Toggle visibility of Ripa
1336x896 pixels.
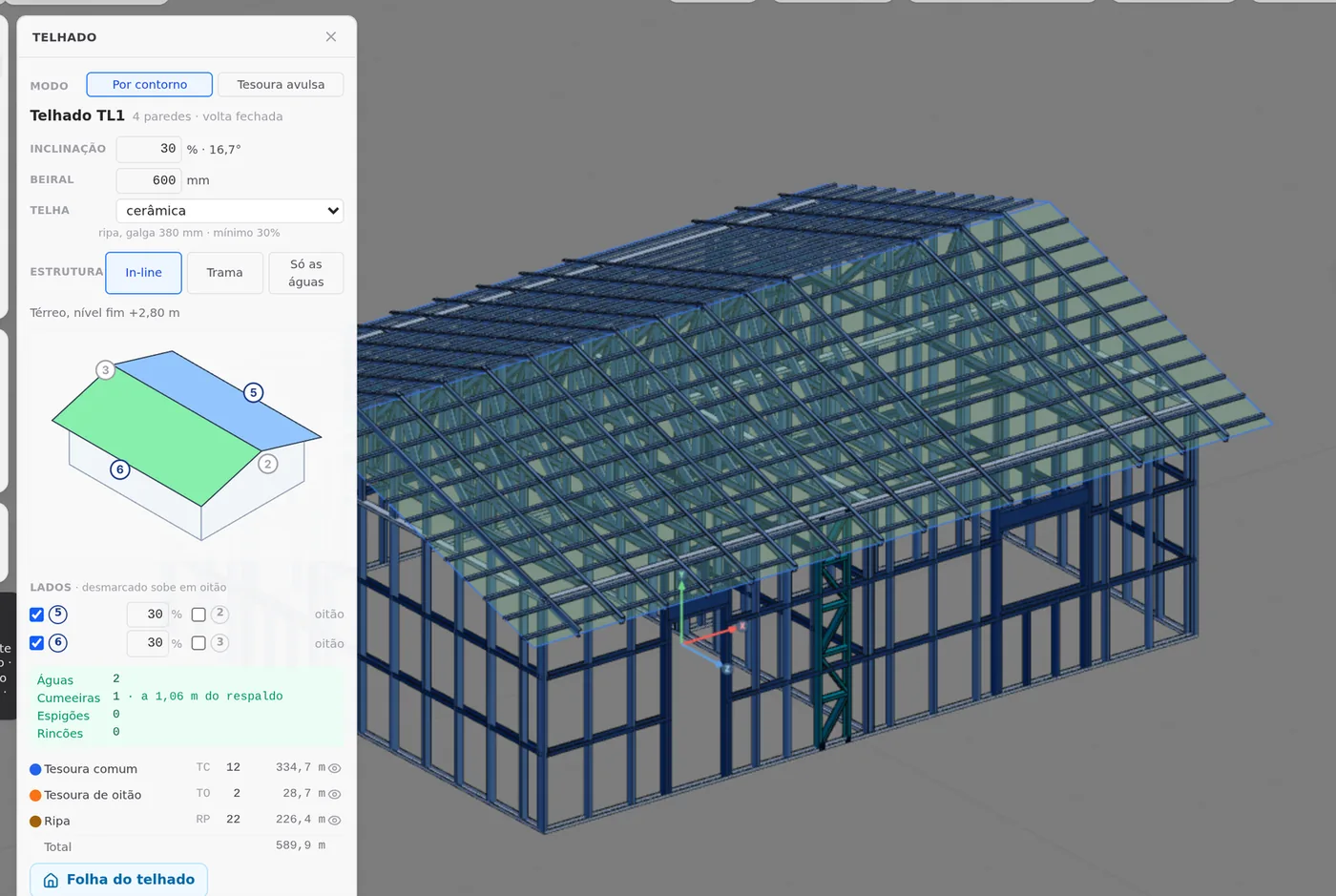335,820
